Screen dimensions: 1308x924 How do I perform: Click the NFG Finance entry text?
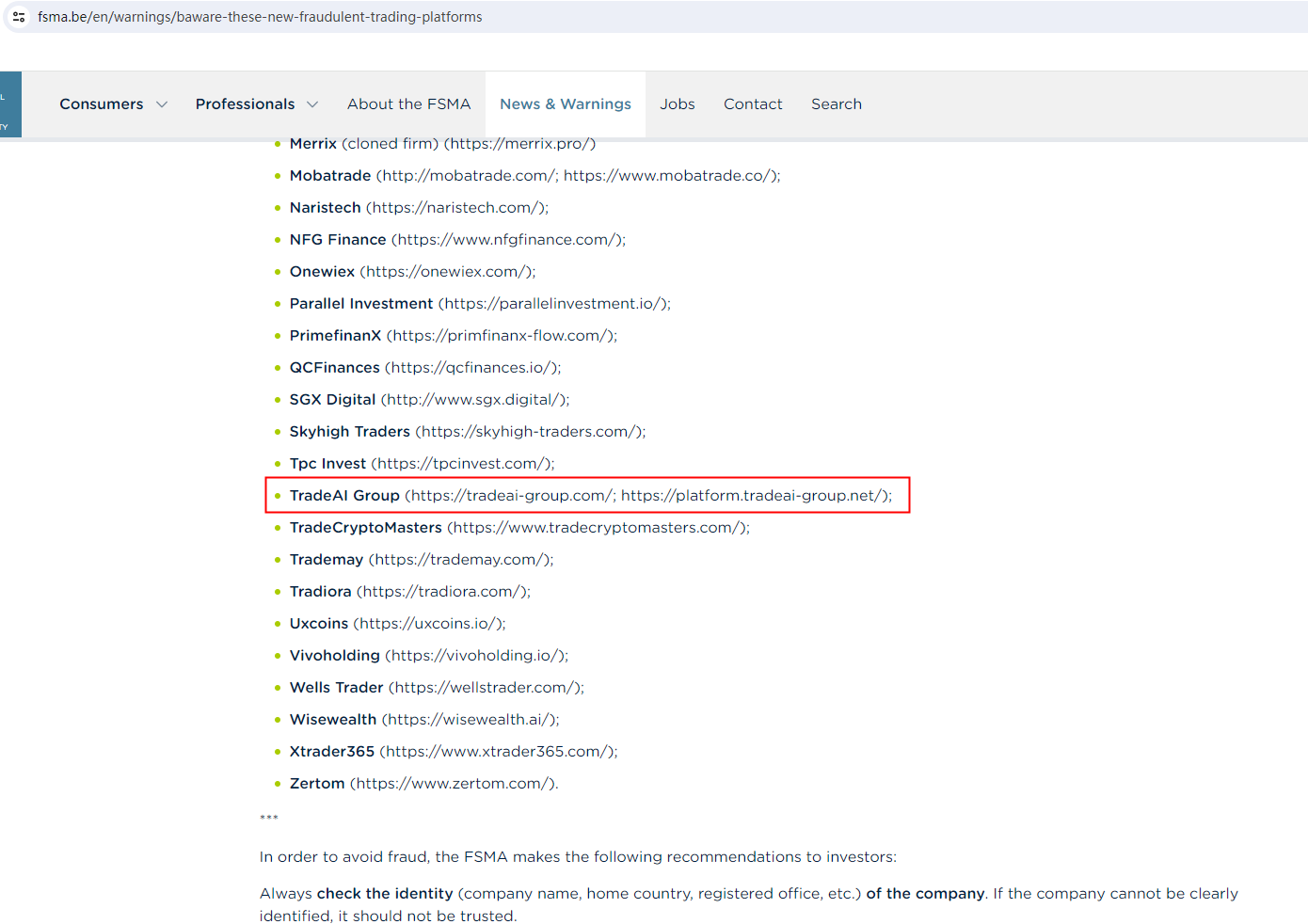337,240
